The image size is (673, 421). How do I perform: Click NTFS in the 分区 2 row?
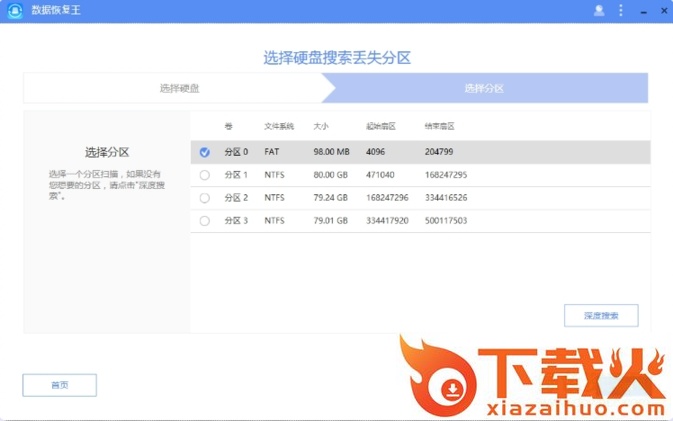(x=274, y=198)
